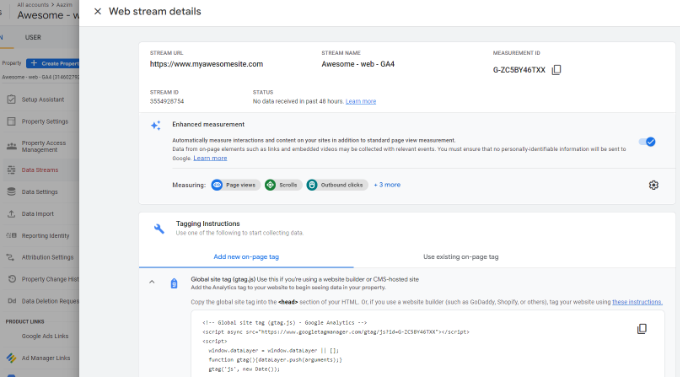Collapse the Global site tag section
Screen dimensions: 680x377
tap(152, 282)
